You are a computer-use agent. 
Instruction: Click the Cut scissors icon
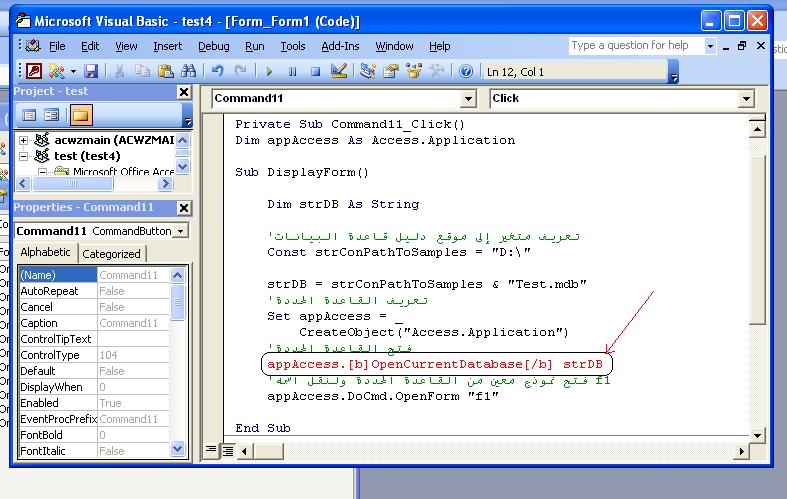(x=119, y=71)
